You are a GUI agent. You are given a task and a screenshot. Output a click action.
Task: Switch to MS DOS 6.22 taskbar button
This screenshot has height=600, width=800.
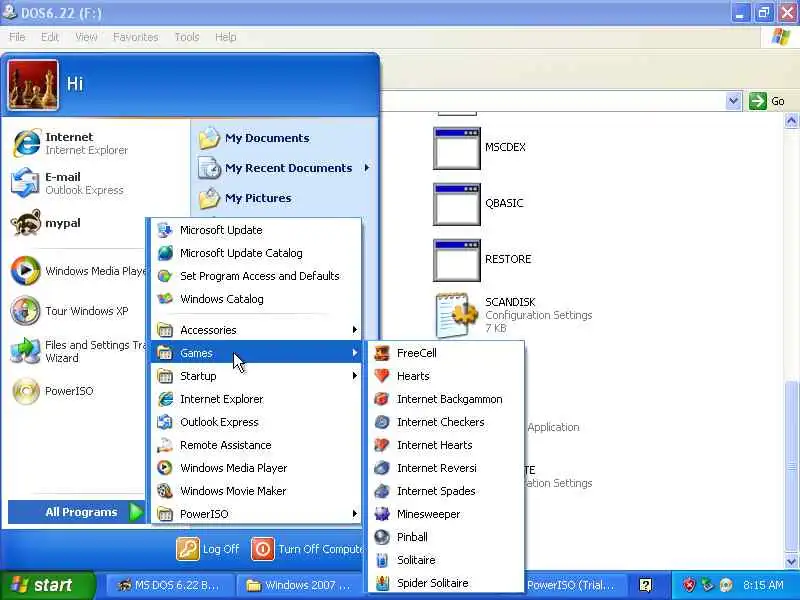tap(169, 585)
